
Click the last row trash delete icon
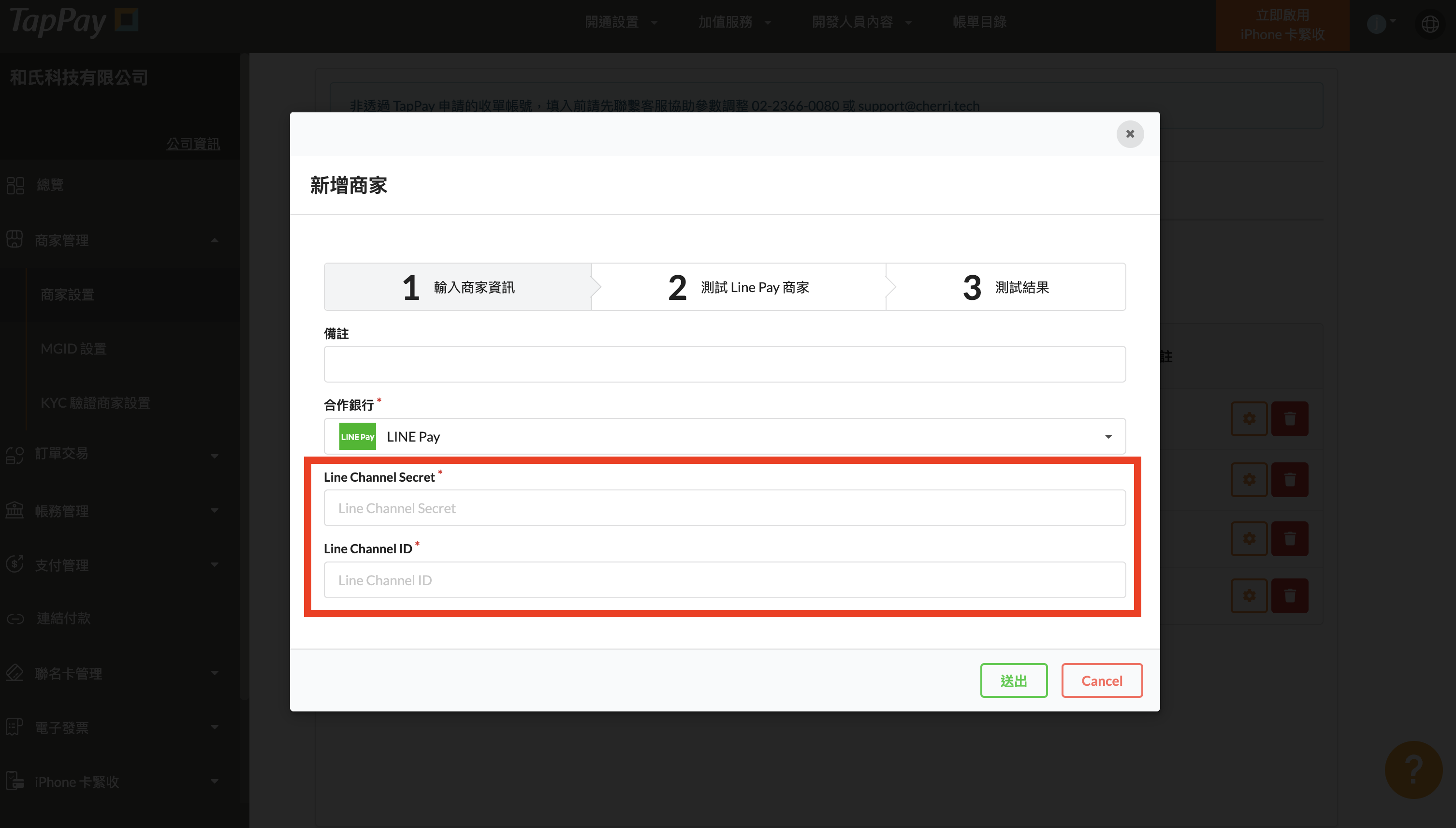[1290, 595]
